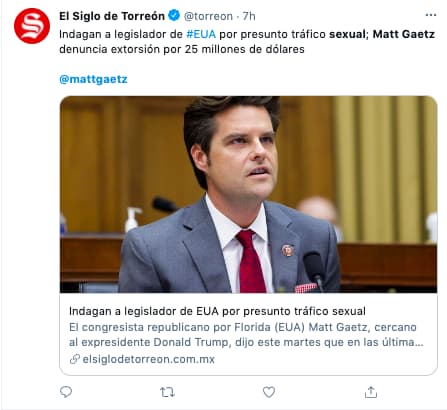Click the card headline about tráfico sexual
The height and width of the screenshot is (410, 447).
[217, 311]
